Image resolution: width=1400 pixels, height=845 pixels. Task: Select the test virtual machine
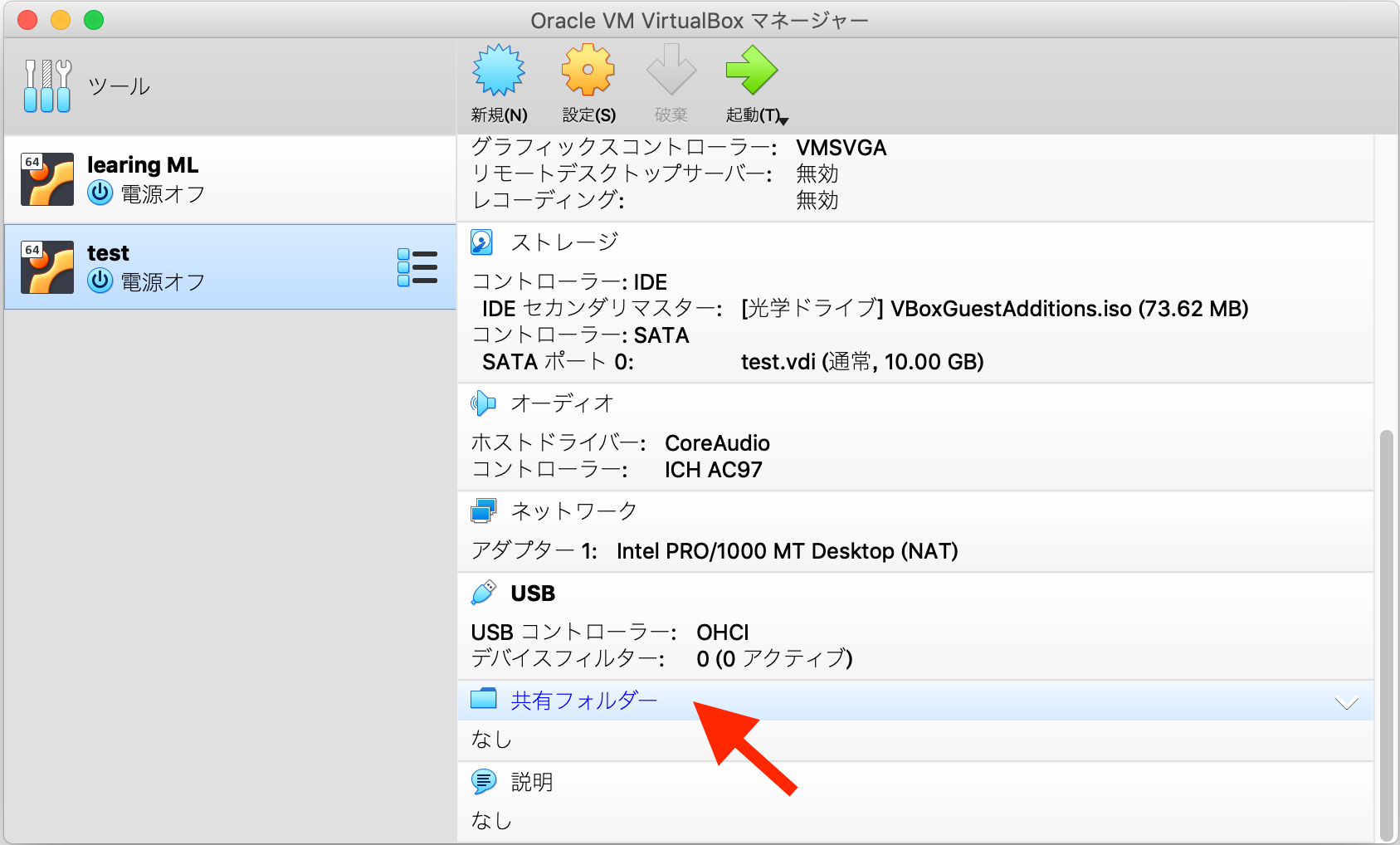click(230, 267)
